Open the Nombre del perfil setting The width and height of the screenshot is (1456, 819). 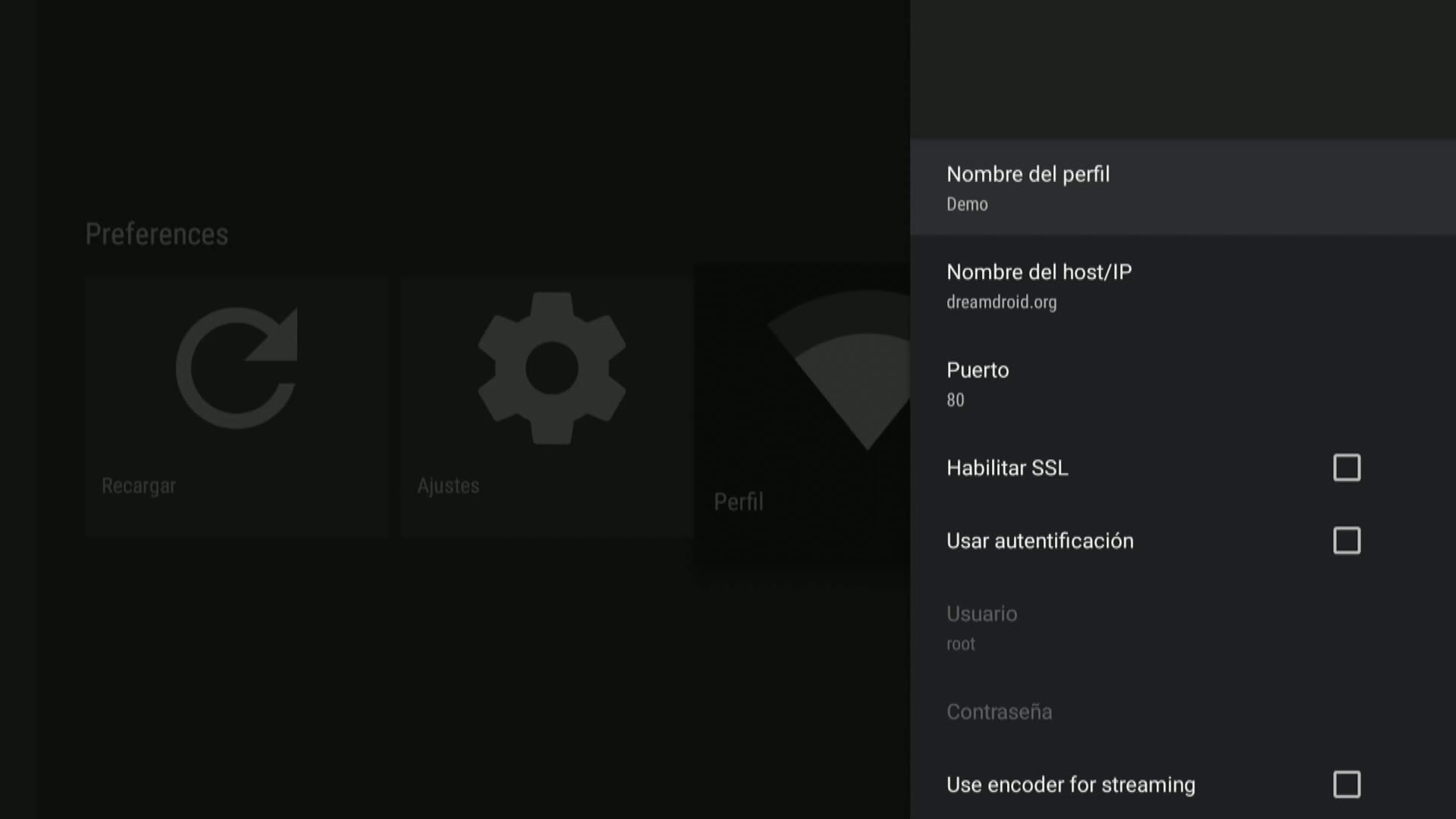[x=1028, y=174]
